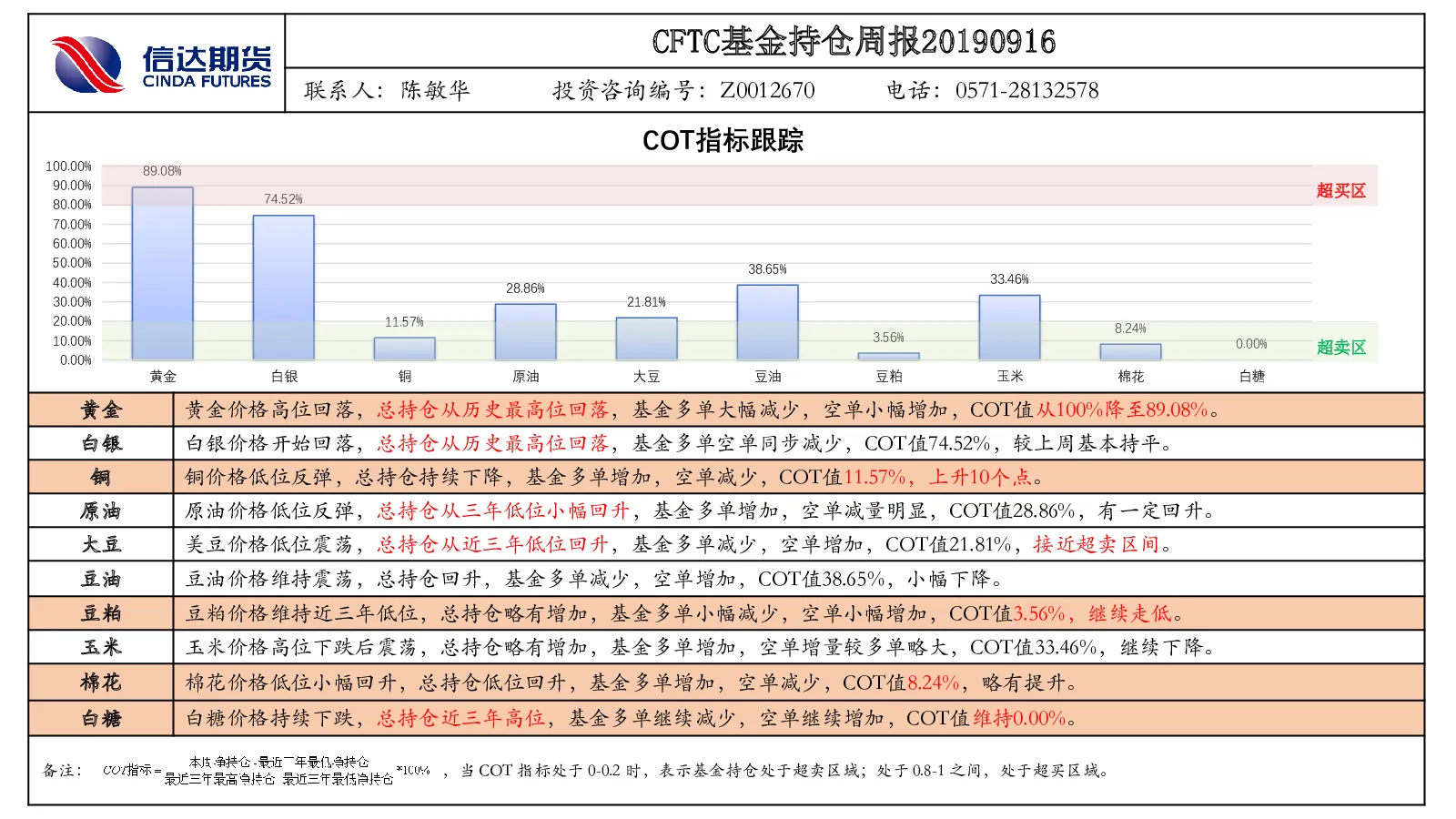Image resolution: width=1456 pixels, height=819 pixels.
Task: Click data label 21.81% above chart bar
Action: pyautogui.click(x=646, y=302)
